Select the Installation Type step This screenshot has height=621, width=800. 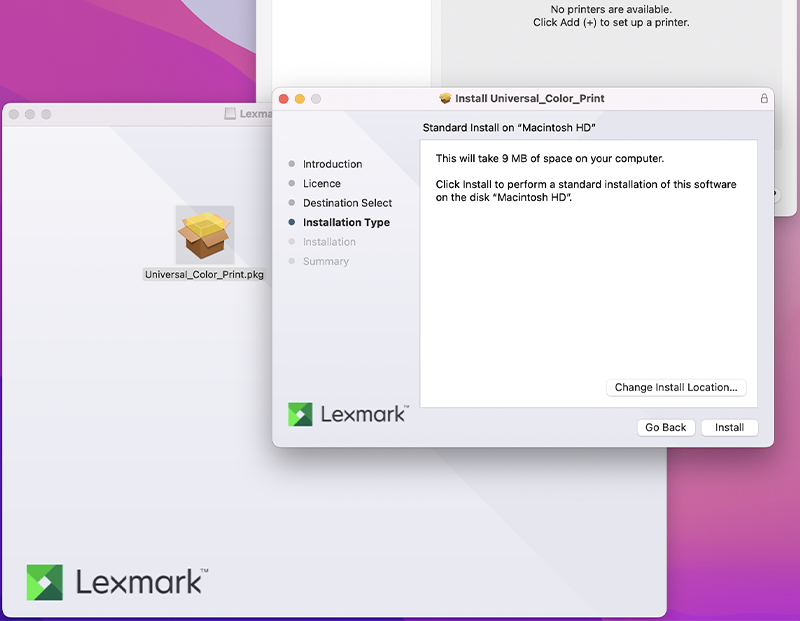[346, 222]
